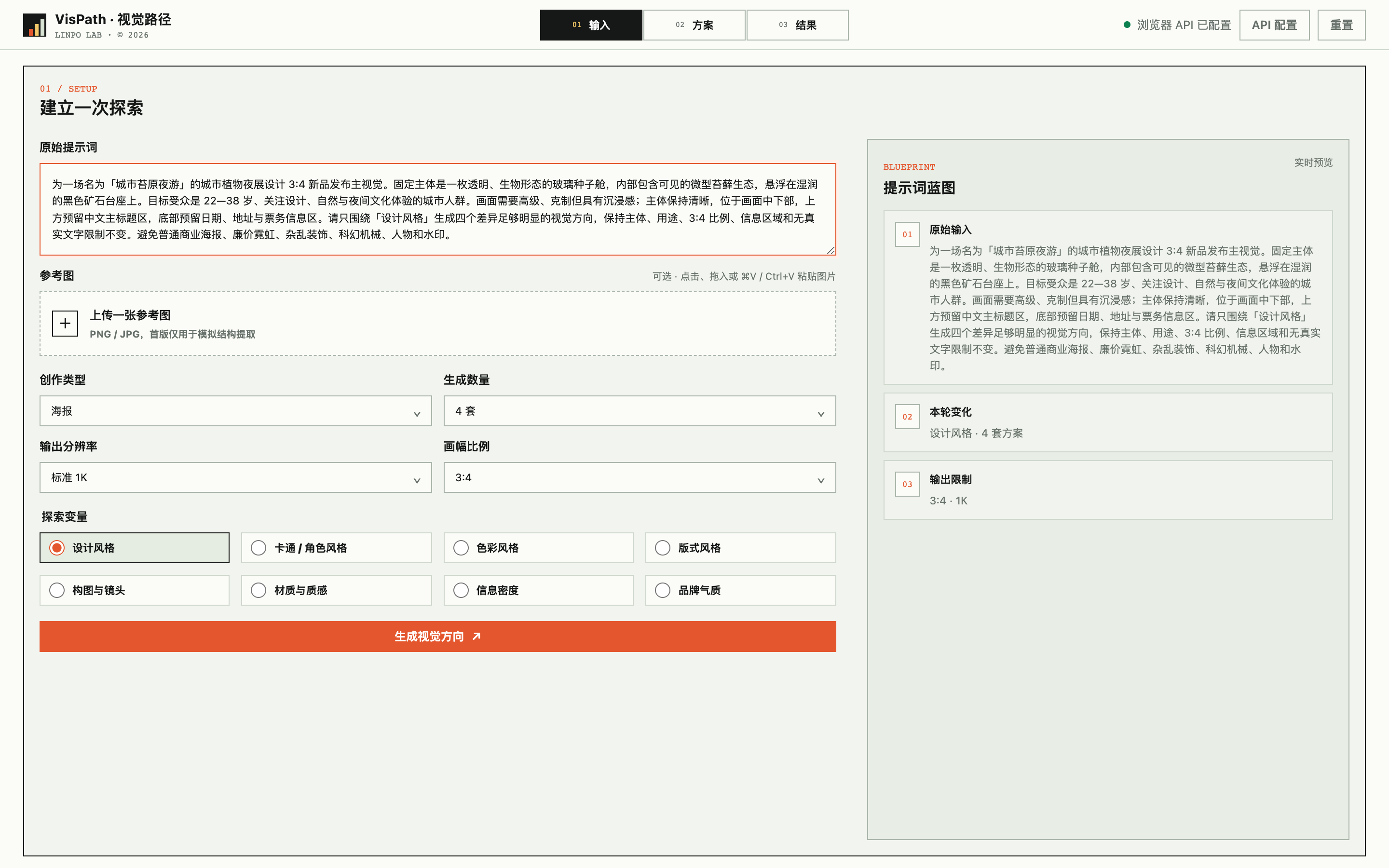Select the 卡通 / 角色风格 radio option
Screen dimensions: 1389x868
[336, 548]
